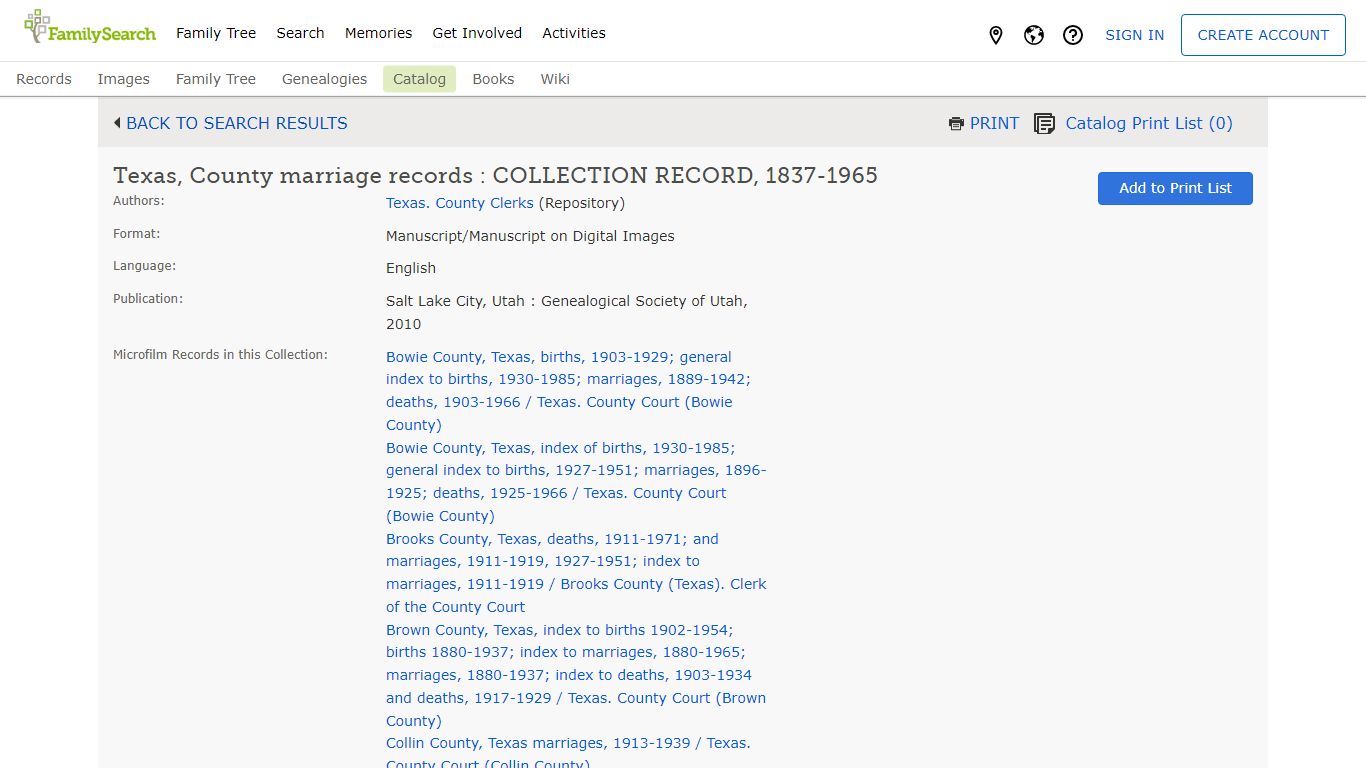Open the help question mark icon
This screenshot has width=1366, height=768.
[x=1073, y=35]
